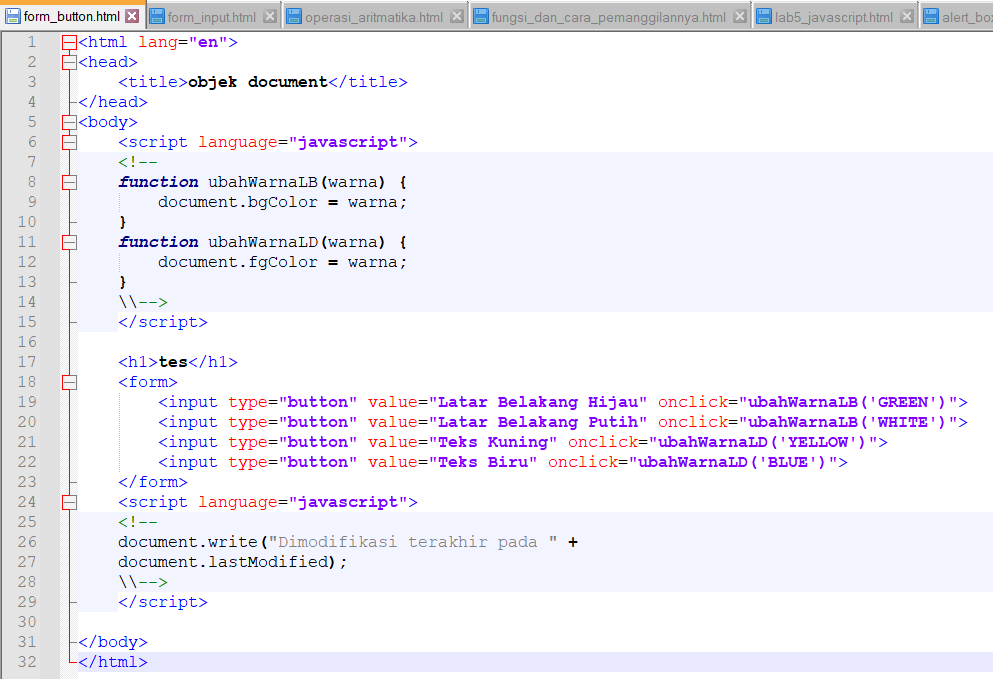Image resolution: width=993 pixels, height=679 pixels.
Task: Switch to fungsi_dan_cara_pemanggilannya.html tab
Action: (x=609, y=17)
